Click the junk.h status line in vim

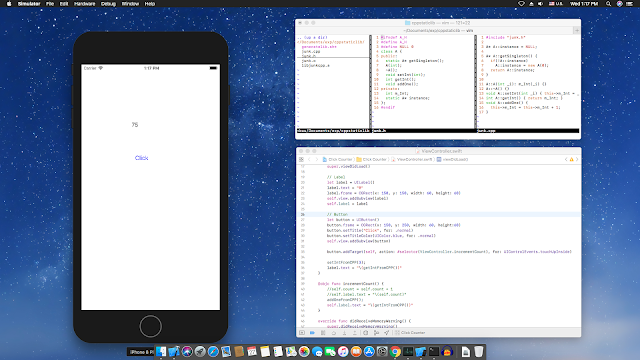(x=424, y=131)
